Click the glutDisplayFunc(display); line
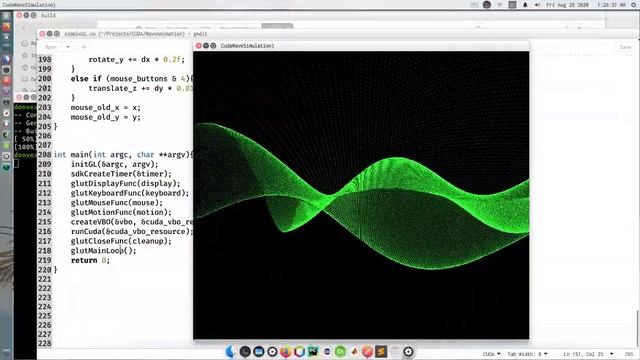This screenshot has width=640, height=360. coord(125,183)
